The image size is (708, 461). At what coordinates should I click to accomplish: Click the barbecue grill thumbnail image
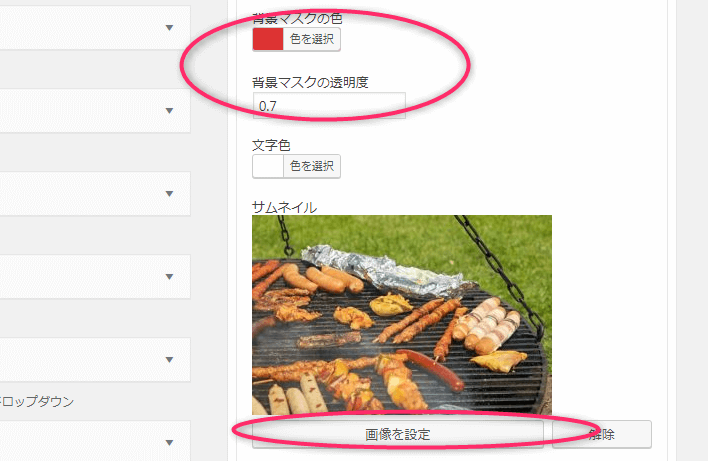pos(402,315)
